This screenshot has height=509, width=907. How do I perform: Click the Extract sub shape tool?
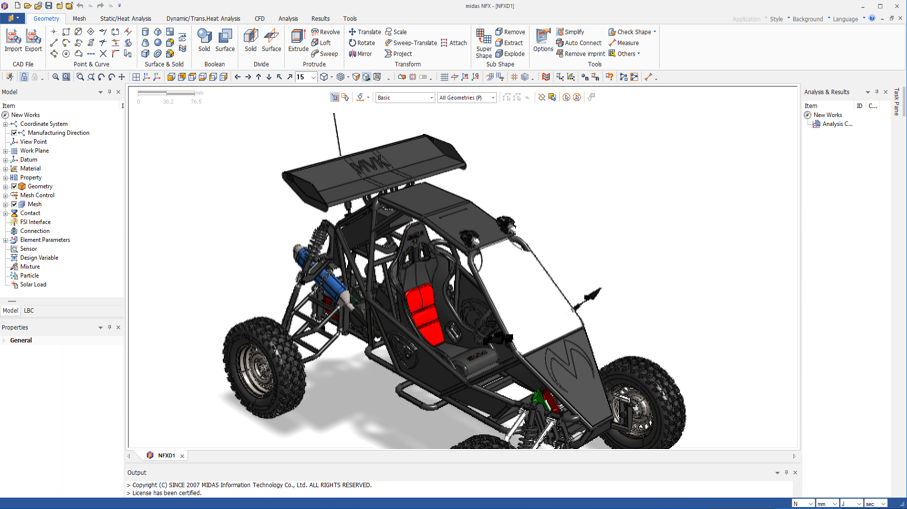(509, 43)
